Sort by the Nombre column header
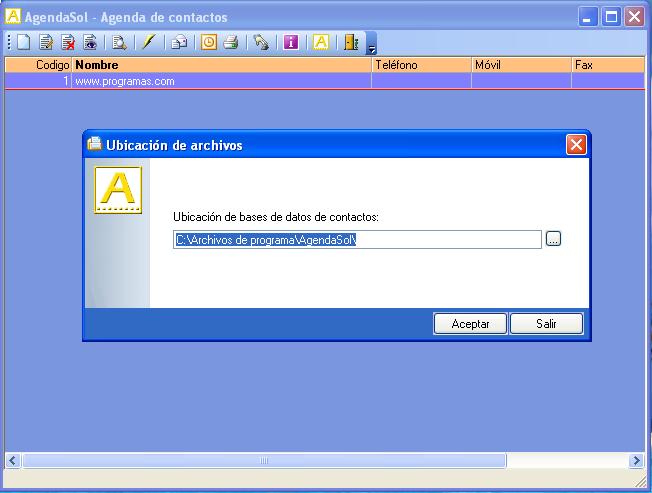This screenshot has width=652, height=493. click(222, 65)
